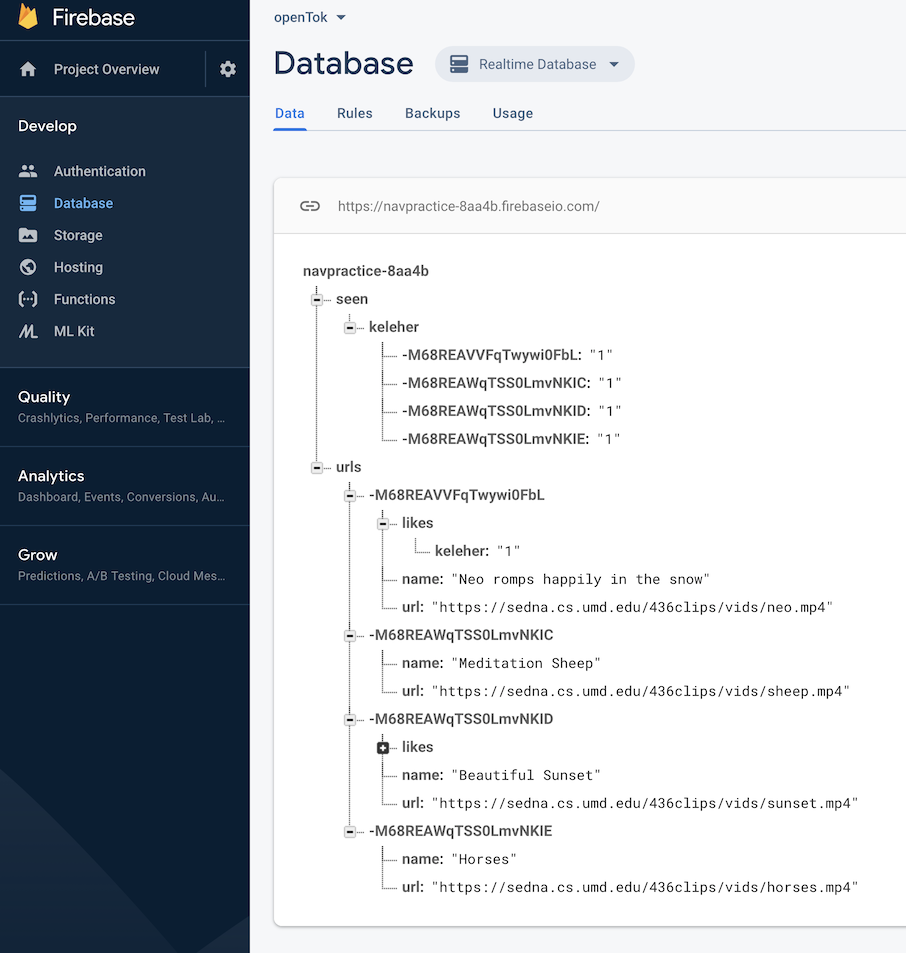Switch to the Backups tab
This screenshot has width=906, height=953.
click(x=433, y=114)
